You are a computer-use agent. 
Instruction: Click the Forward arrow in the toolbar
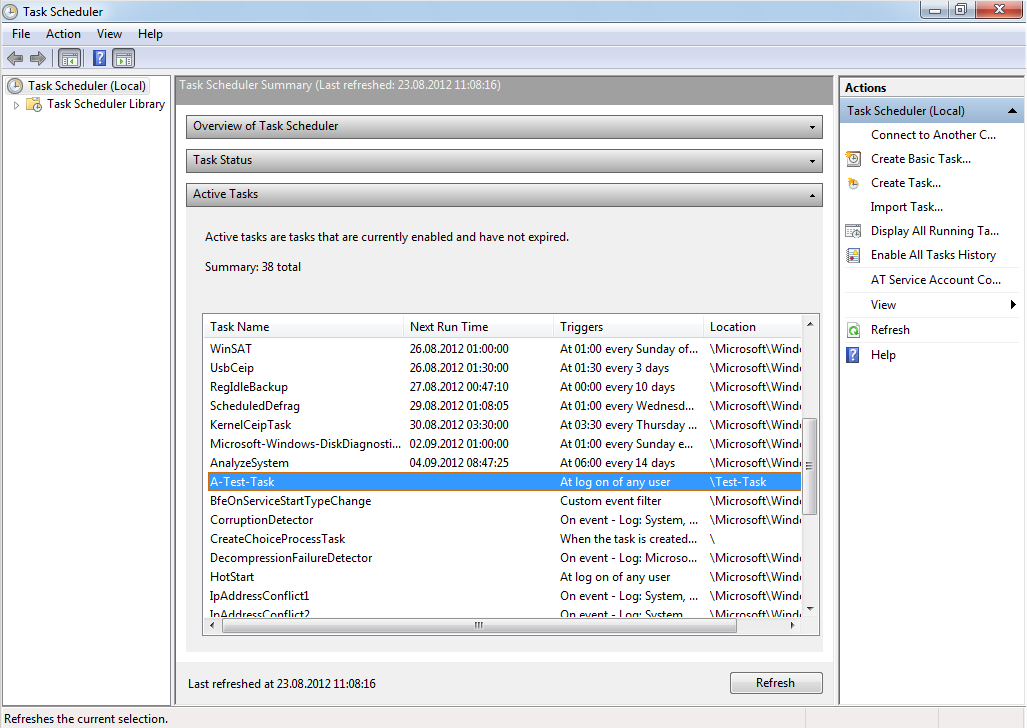(37, 58)
